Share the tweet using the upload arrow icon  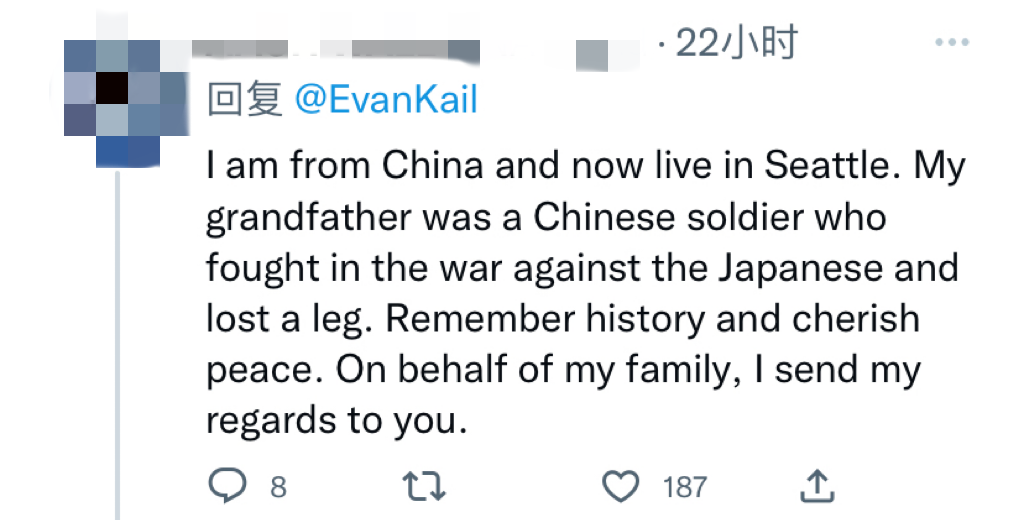pyautogui.click(x=817, y=487)
